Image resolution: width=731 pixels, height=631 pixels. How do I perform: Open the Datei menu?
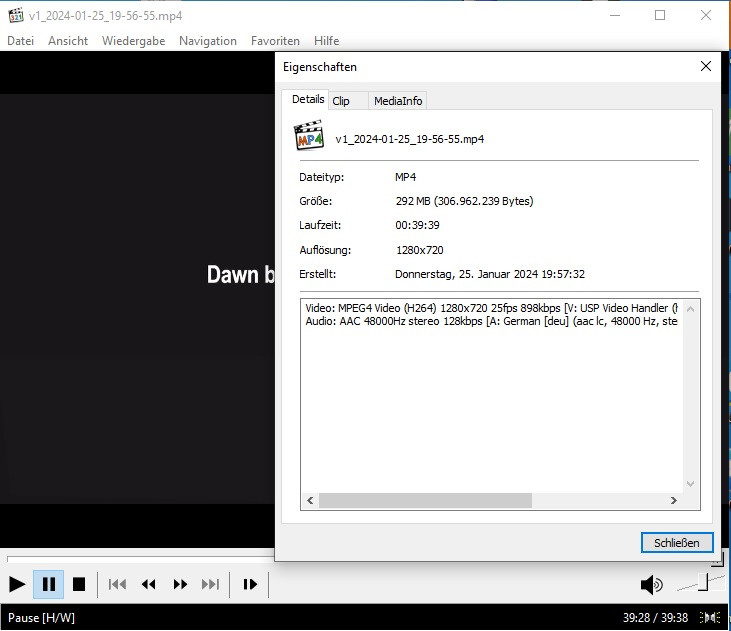pyautogui.click(x=21, y=41)
